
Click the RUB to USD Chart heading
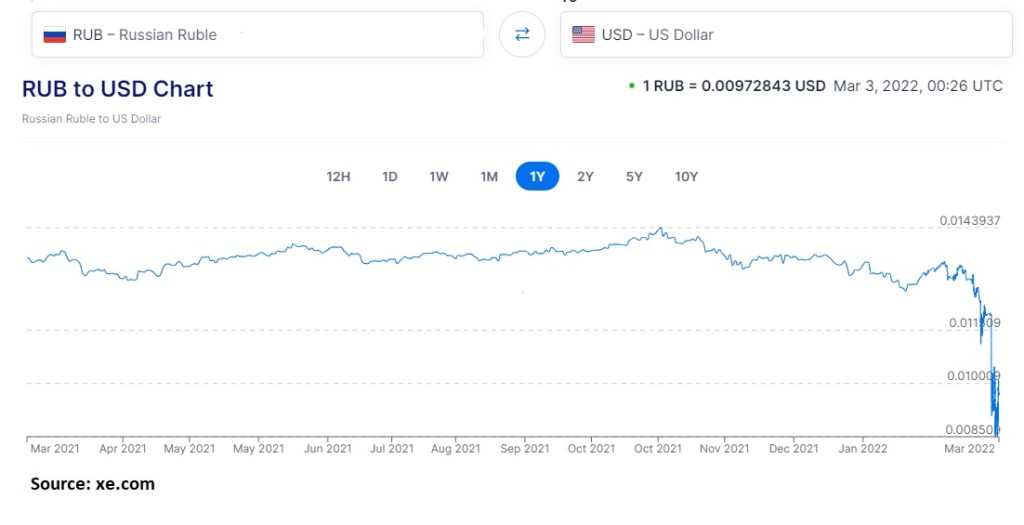118,89
